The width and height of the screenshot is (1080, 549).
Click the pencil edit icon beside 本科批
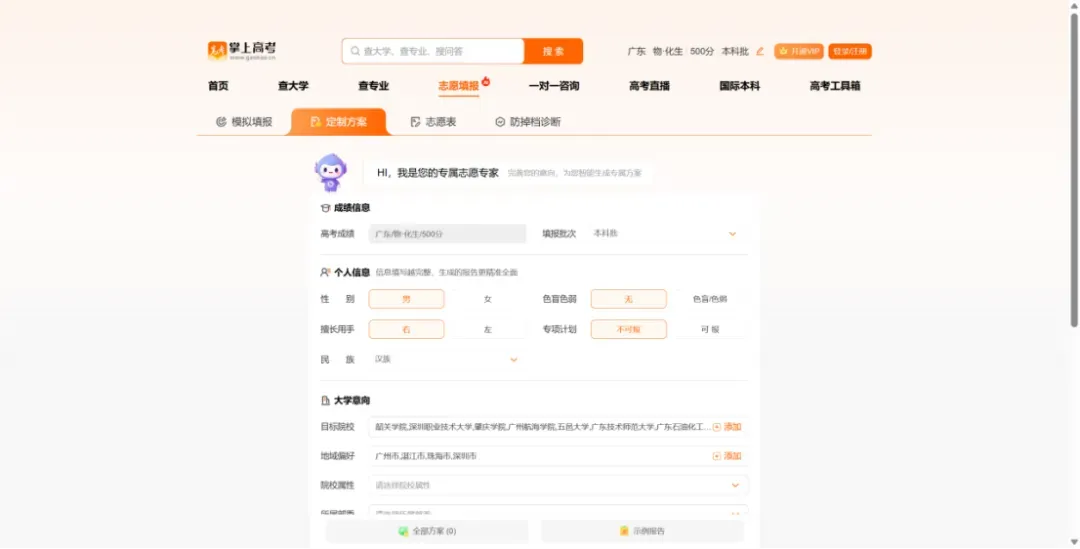tap(760, 52)
